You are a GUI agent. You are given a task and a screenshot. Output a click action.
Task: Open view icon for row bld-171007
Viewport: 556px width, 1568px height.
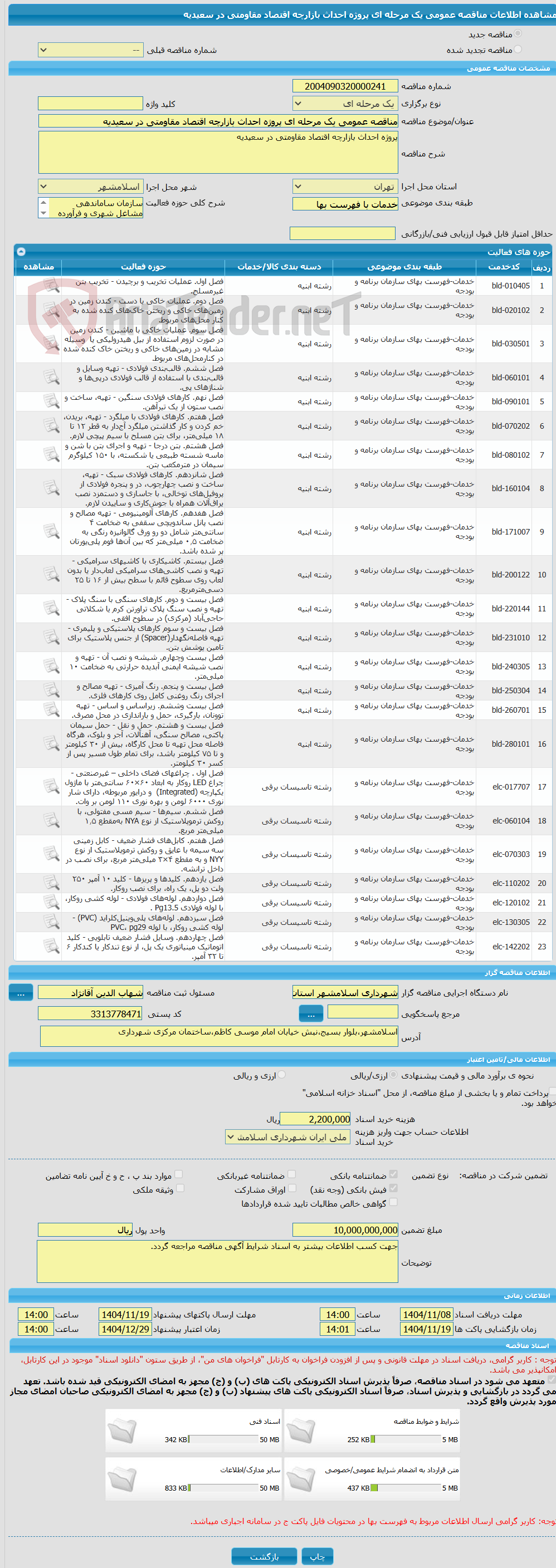click(51, 531)
